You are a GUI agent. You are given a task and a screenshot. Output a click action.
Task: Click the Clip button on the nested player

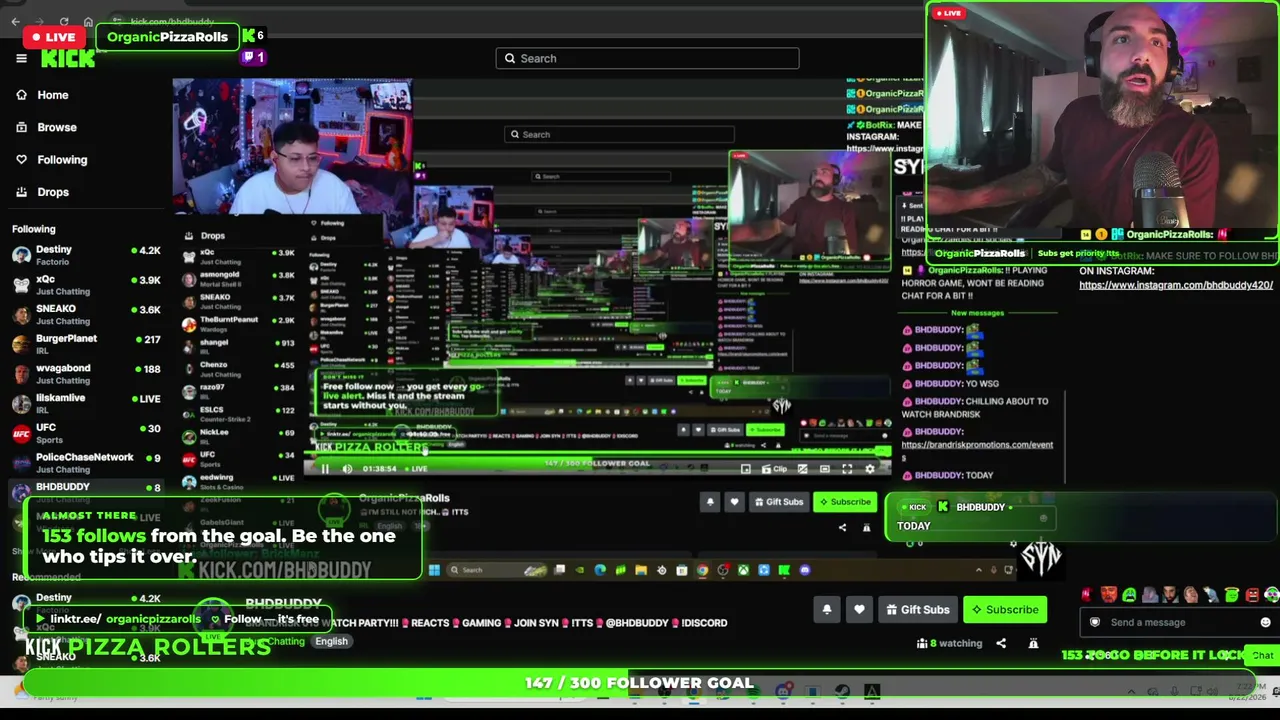[x=773, y=469]
